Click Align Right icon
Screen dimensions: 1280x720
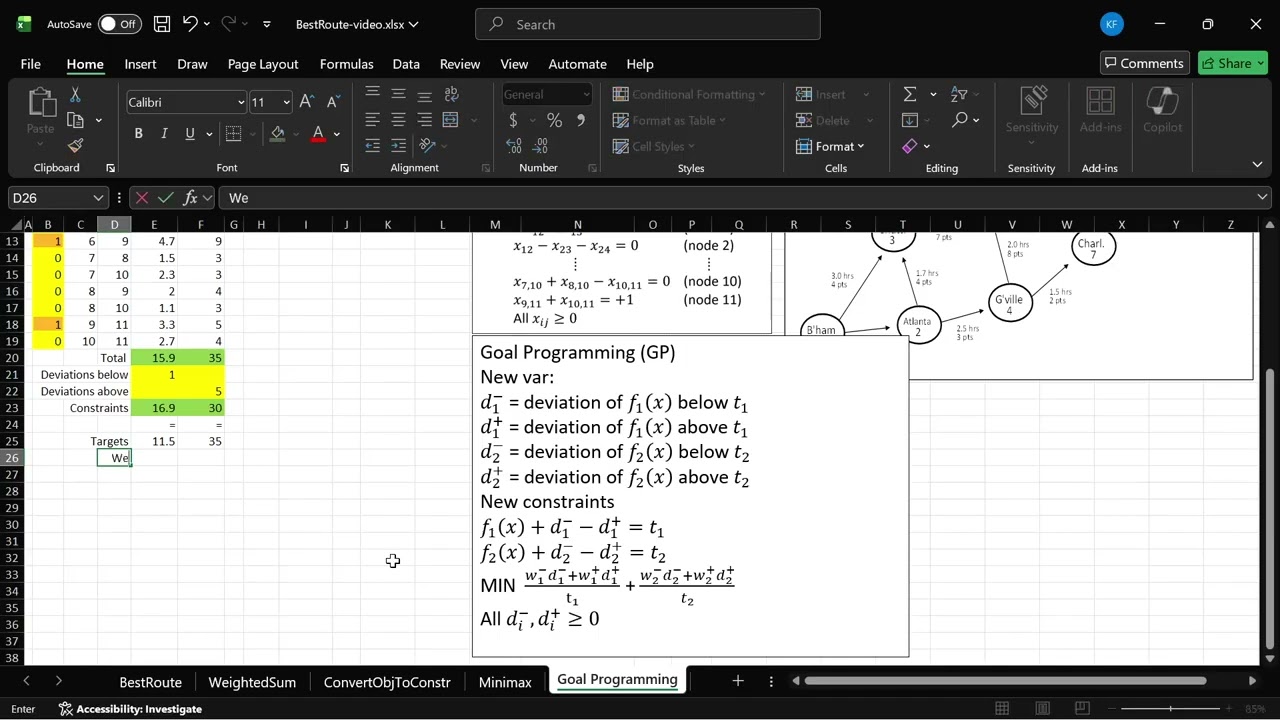point(424,120)
